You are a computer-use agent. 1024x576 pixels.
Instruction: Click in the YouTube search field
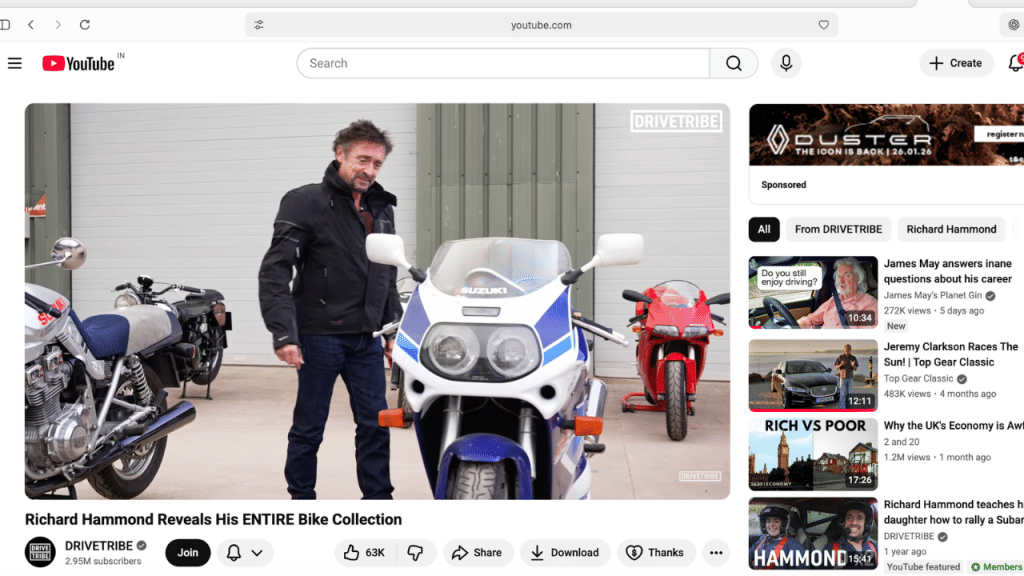click(500, 63)
